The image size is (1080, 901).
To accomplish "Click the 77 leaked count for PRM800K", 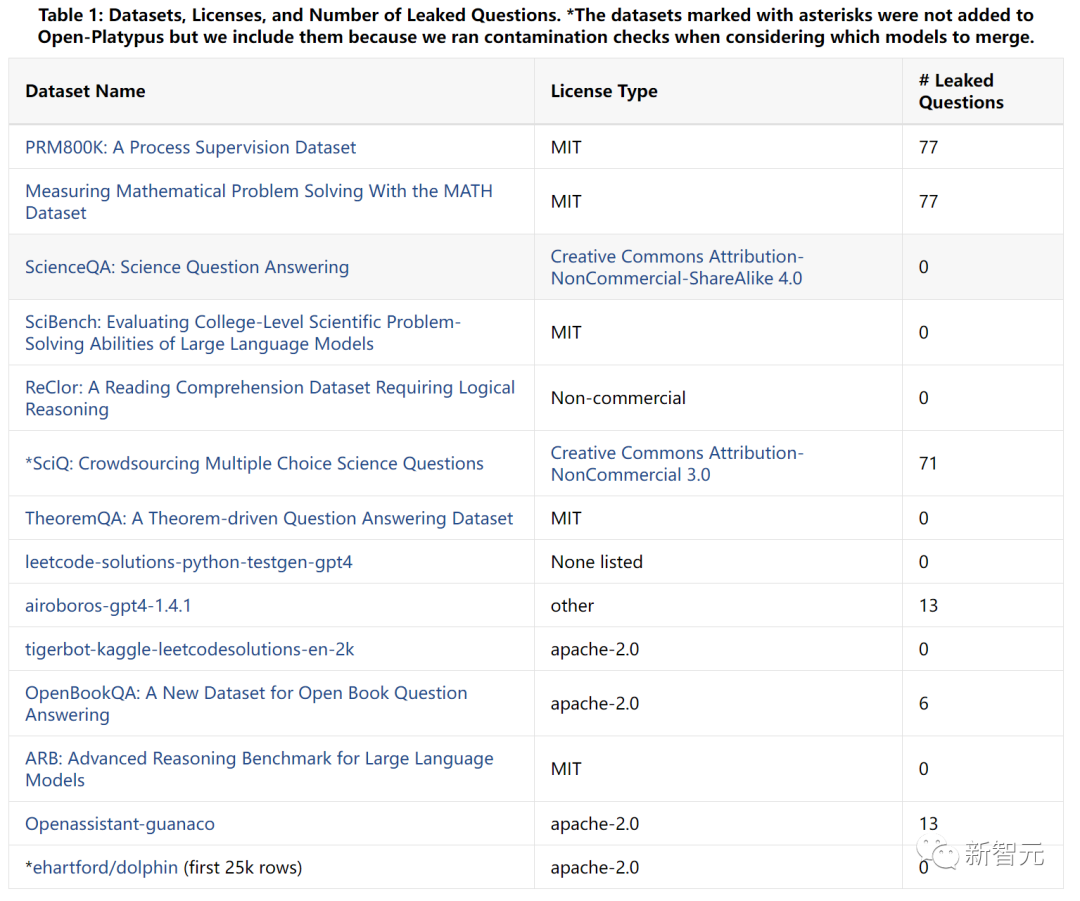I will tap(928, 147).
